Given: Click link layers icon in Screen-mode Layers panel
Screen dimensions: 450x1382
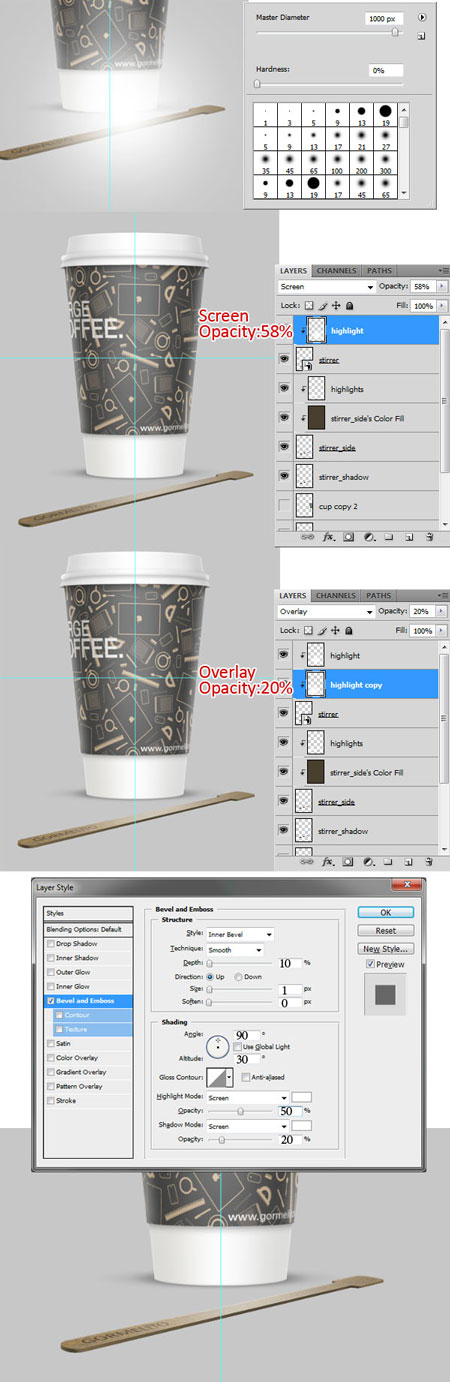Looking at the screenshot, I should tap(308, 537).
